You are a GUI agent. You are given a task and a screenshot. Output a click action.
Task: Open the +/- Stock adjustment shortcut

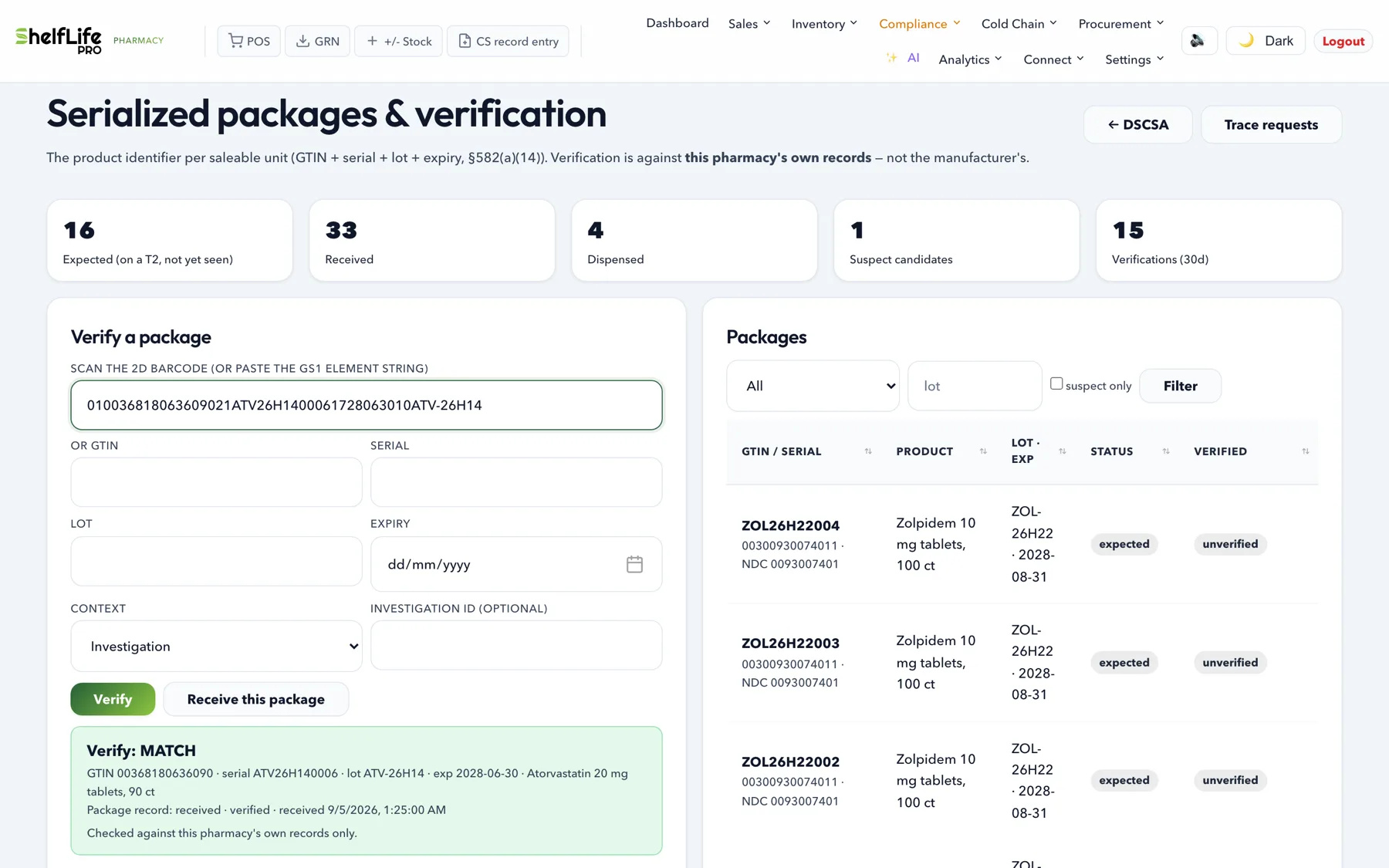(398, 41)
